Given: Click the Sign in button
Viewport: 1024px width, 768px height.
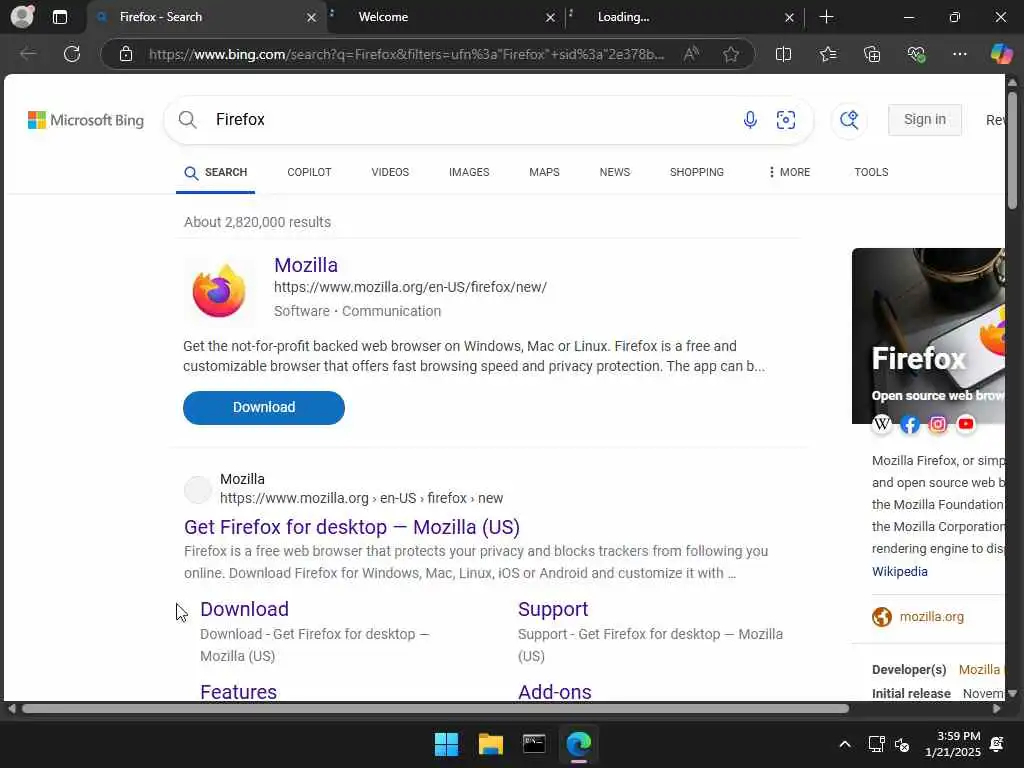Looking at the screenshot, I should 925,120.
